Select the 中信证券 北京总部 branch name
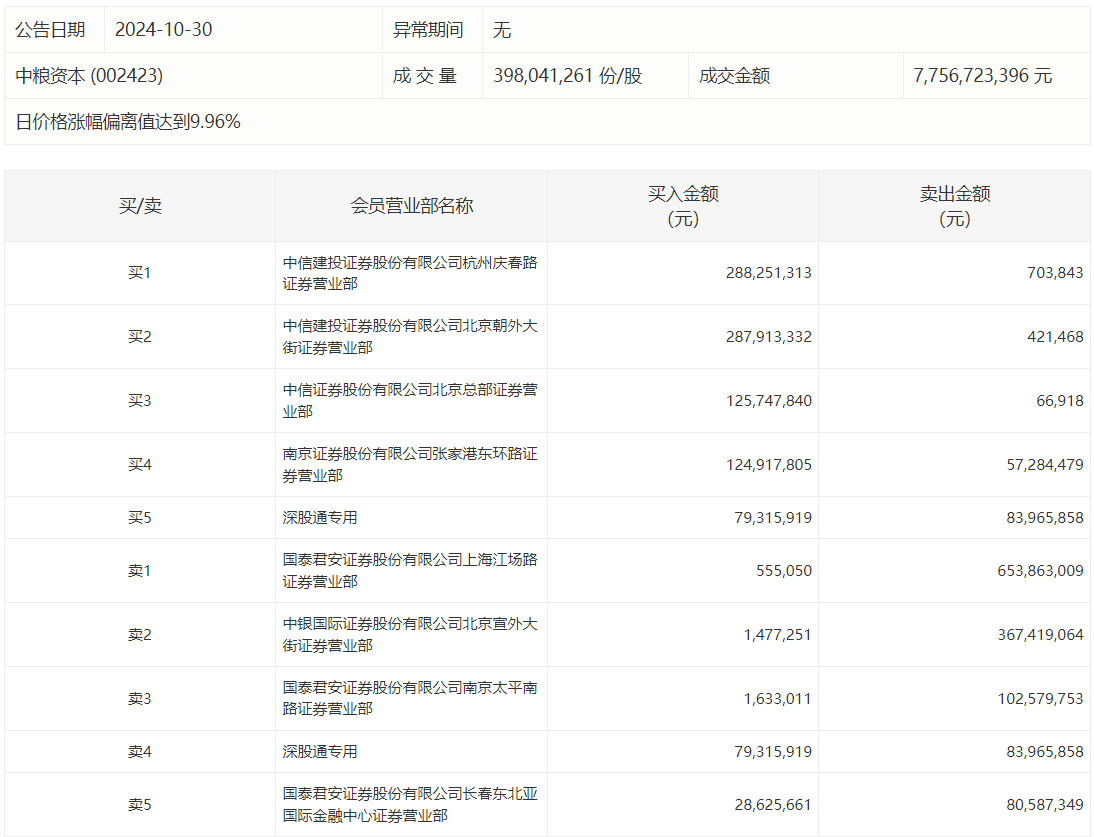This screenshot has height=837, width=1094. [410, 401]
